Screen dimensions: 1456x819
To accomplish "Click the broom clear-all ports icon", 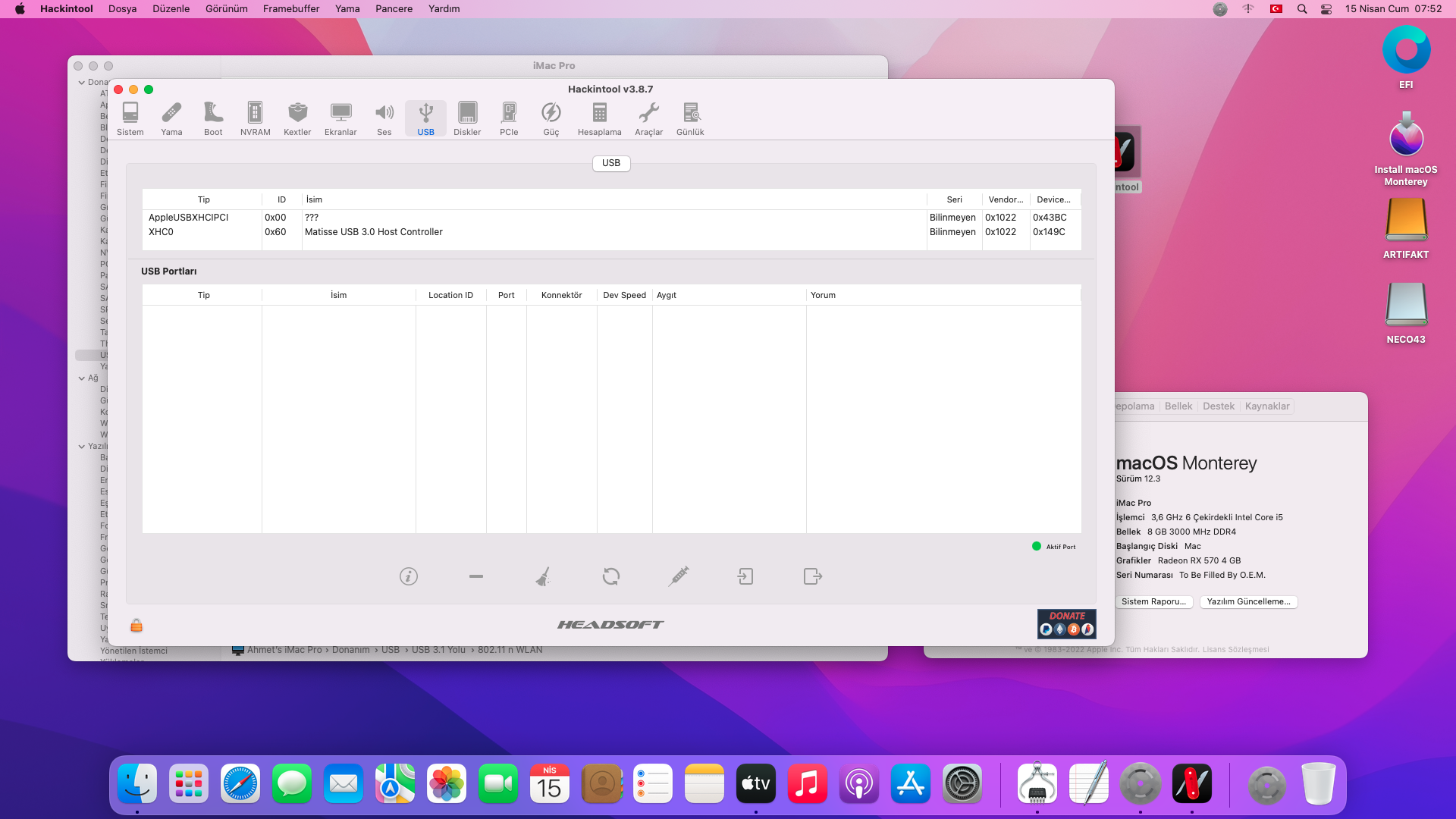I will pos(543,576).
